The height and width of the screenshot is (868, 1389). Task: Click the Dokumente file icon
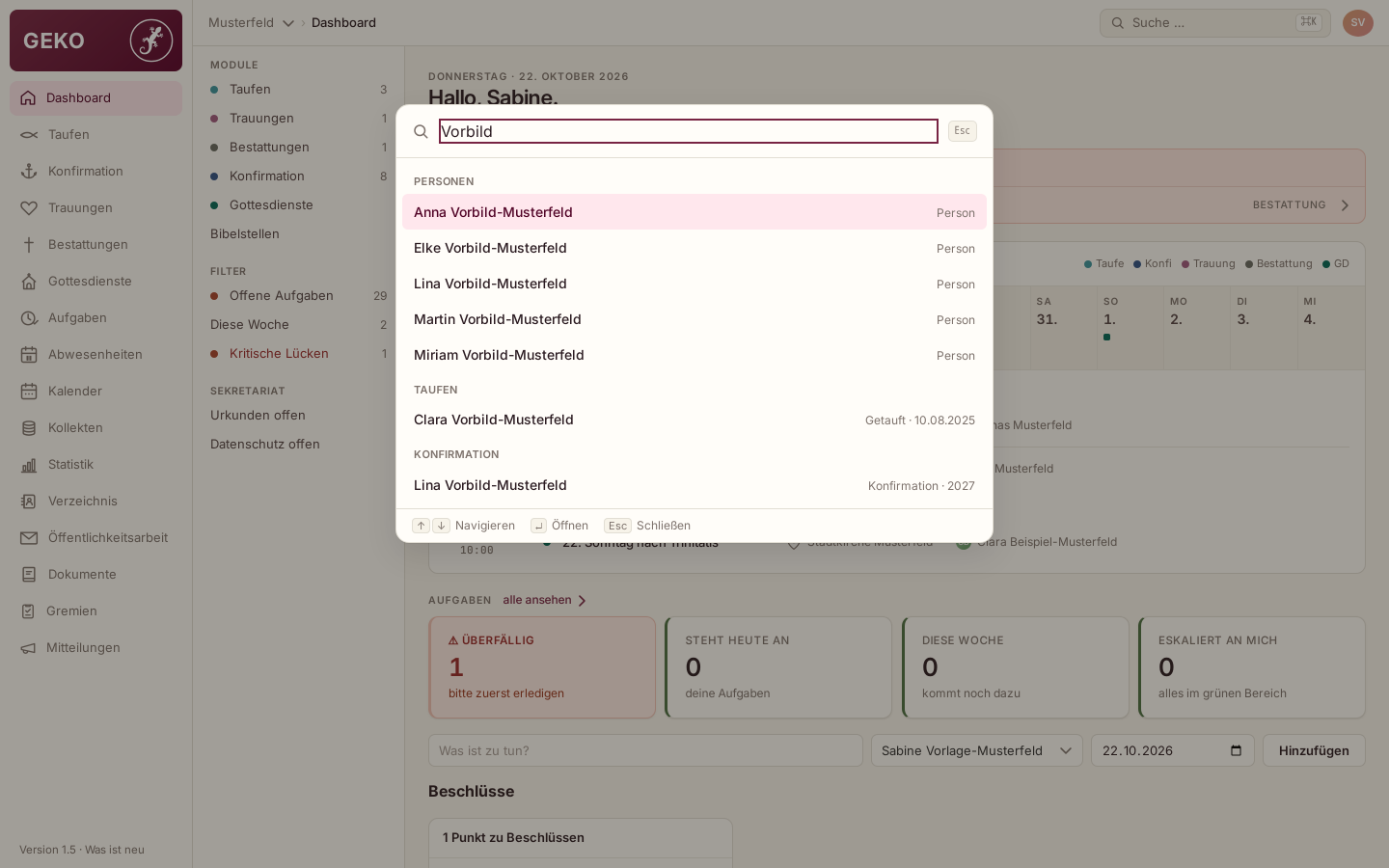coord(29,575)
